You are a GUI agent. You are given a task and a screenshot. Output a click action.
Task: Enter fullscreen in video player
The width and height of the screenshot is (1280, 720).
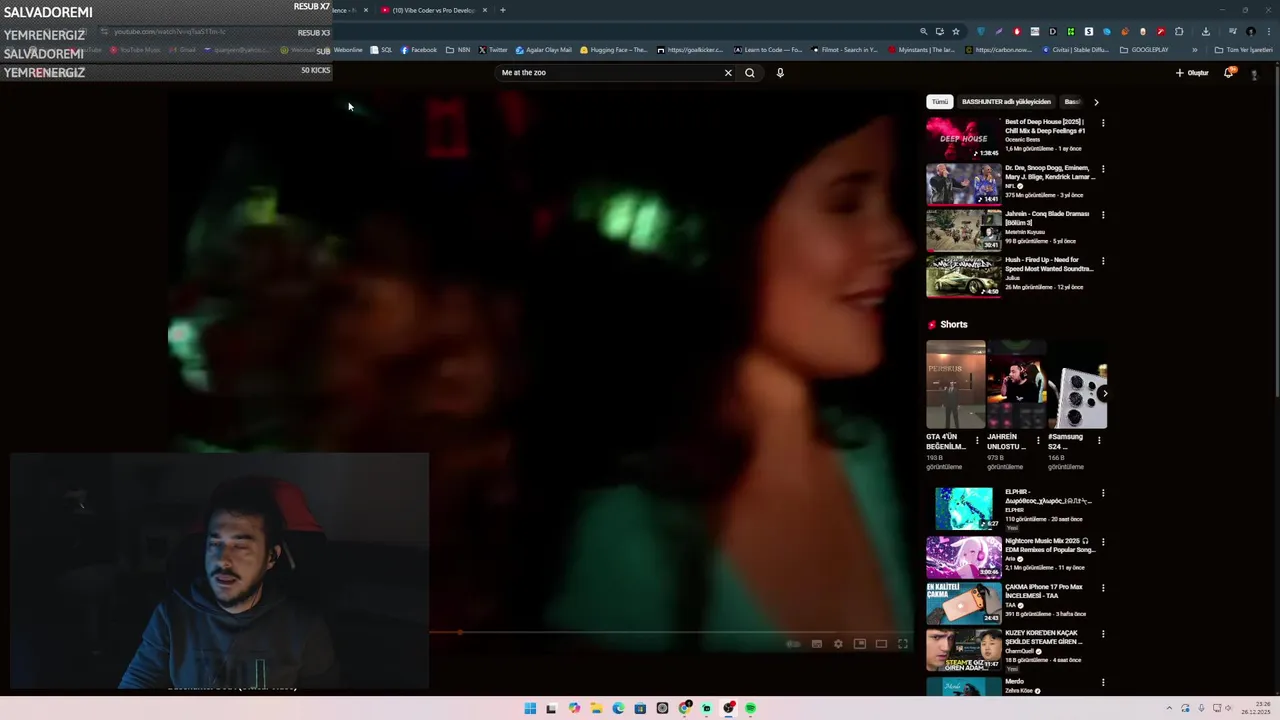click(x=903, y=644)
